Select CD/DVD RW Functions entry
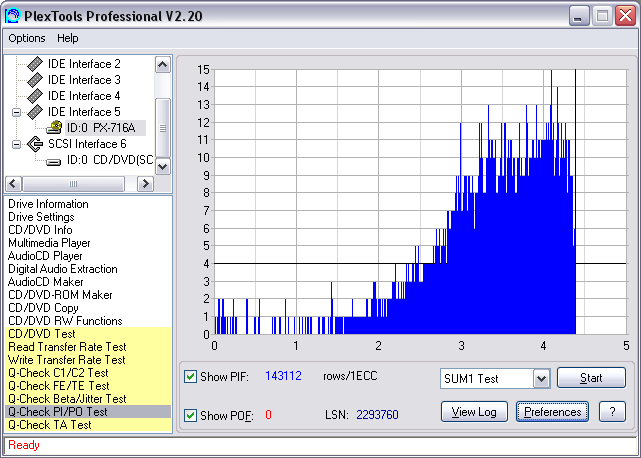This screenshot has height=458, width=641. 65,321
